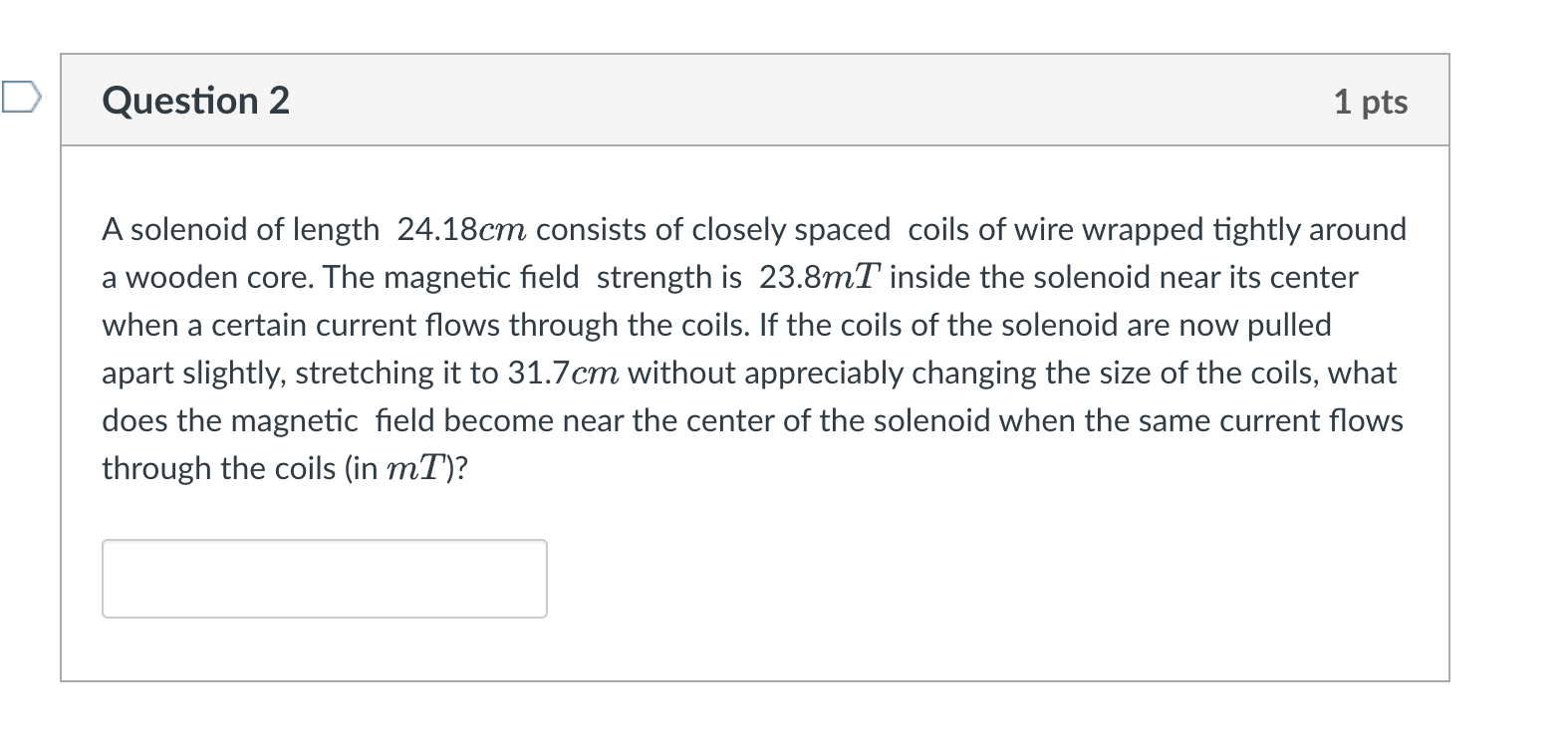Image resolution: width=1568 pixels, height=755 pixels.
Task: Select the flag outline beside the question panel
Action: pyautogui.click(x=20, y=97)
